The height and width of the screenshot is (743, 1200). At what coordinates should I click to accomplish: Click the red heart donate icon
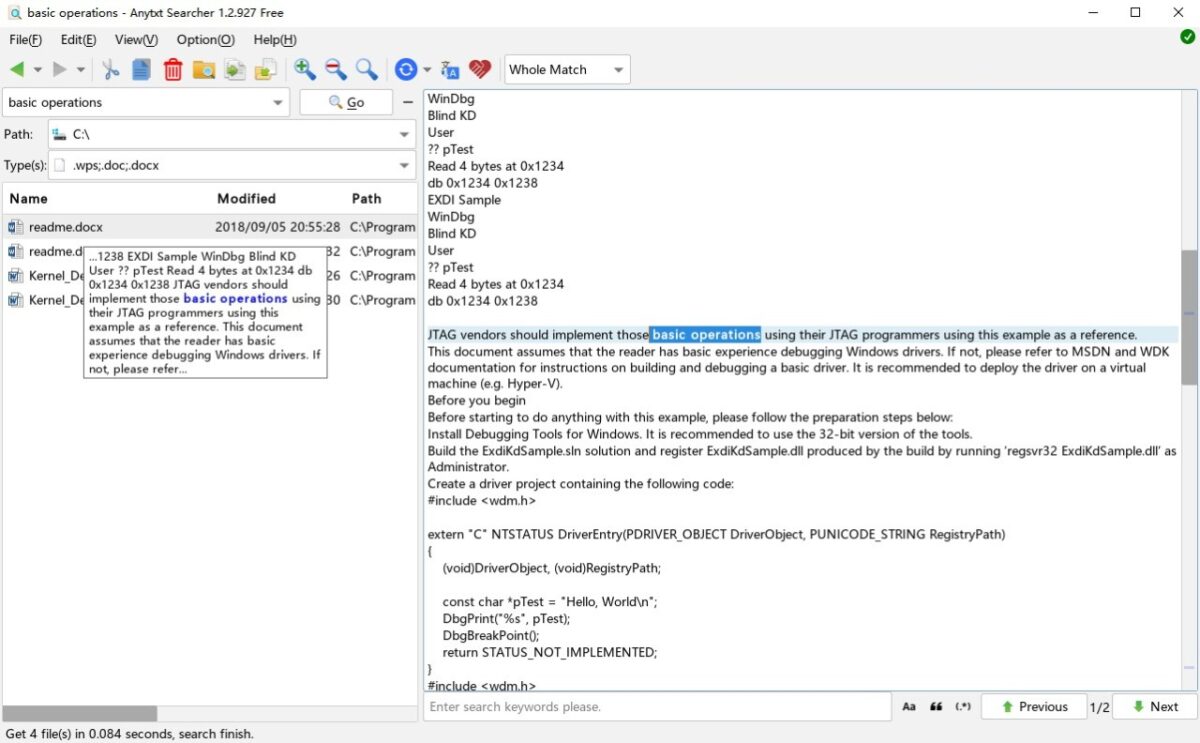[x=481, y=70]
